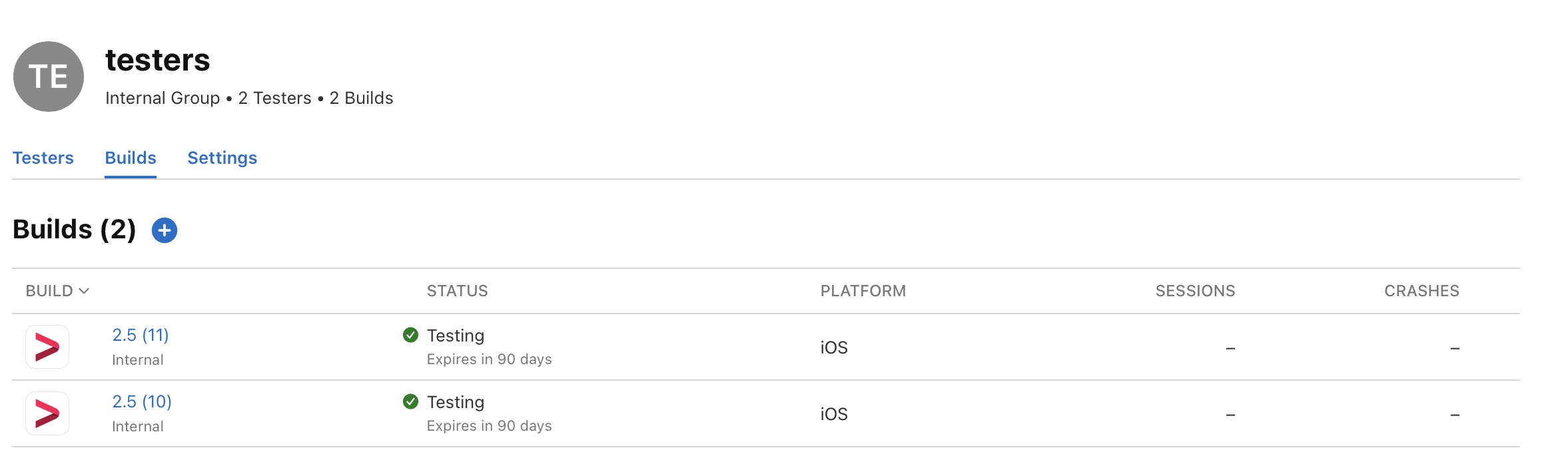Viewport: 1568px width, 470px height.
Task: Switch to the Testers tab
Action: (x=43, y=158)
